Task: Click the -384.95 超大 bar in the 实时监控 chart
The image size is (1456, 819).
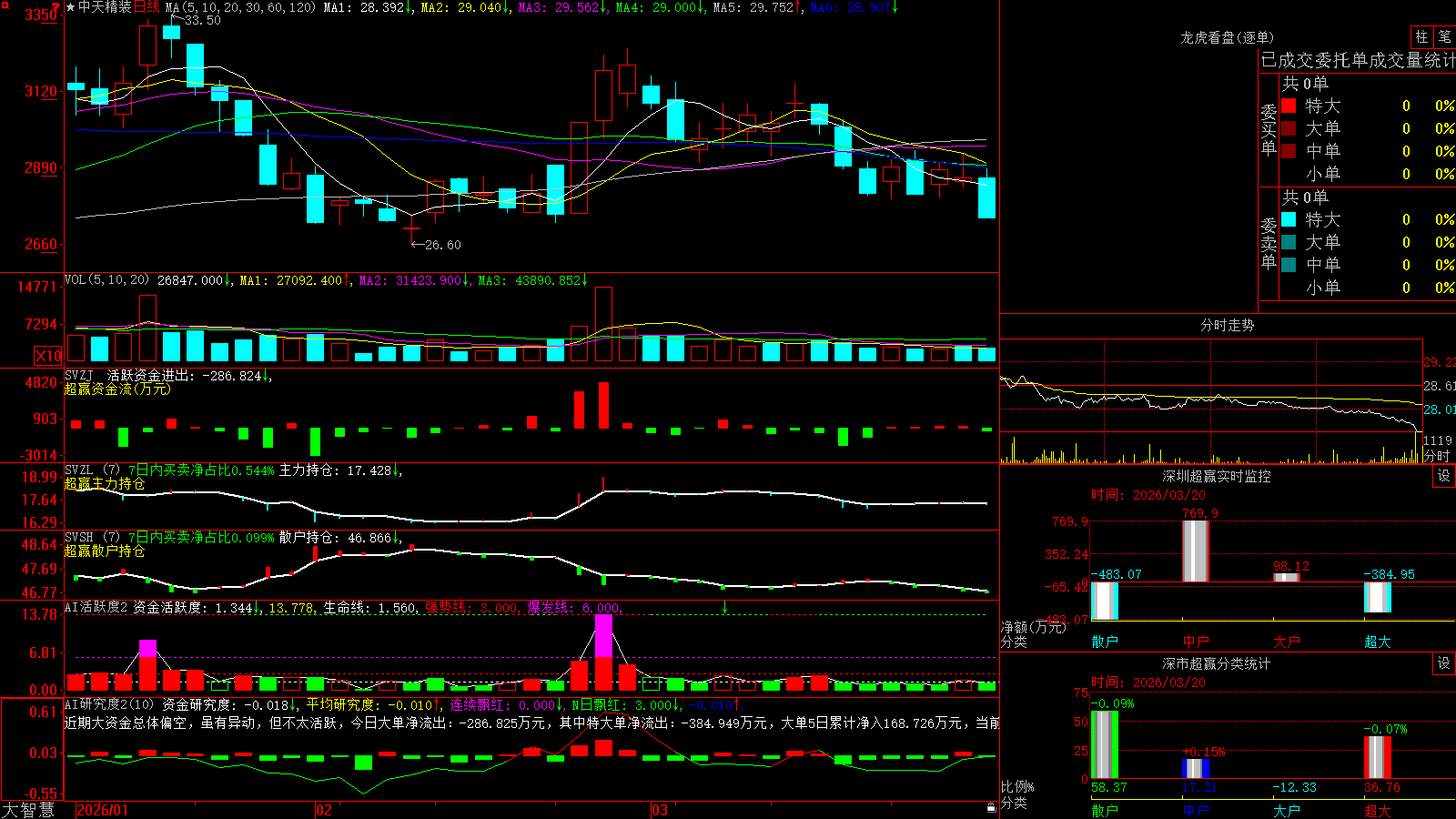Action: tap(1378, 597)
